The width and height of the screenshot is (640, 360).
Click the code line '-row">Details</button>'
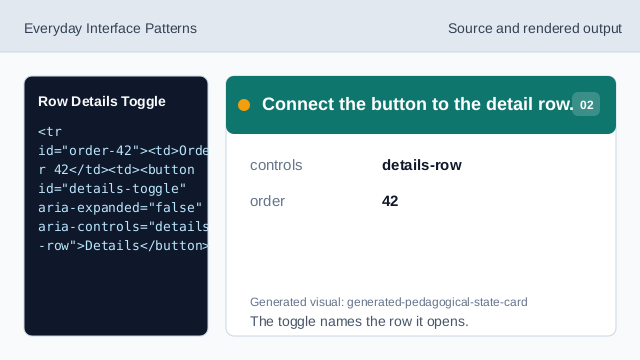coord(123,246)
